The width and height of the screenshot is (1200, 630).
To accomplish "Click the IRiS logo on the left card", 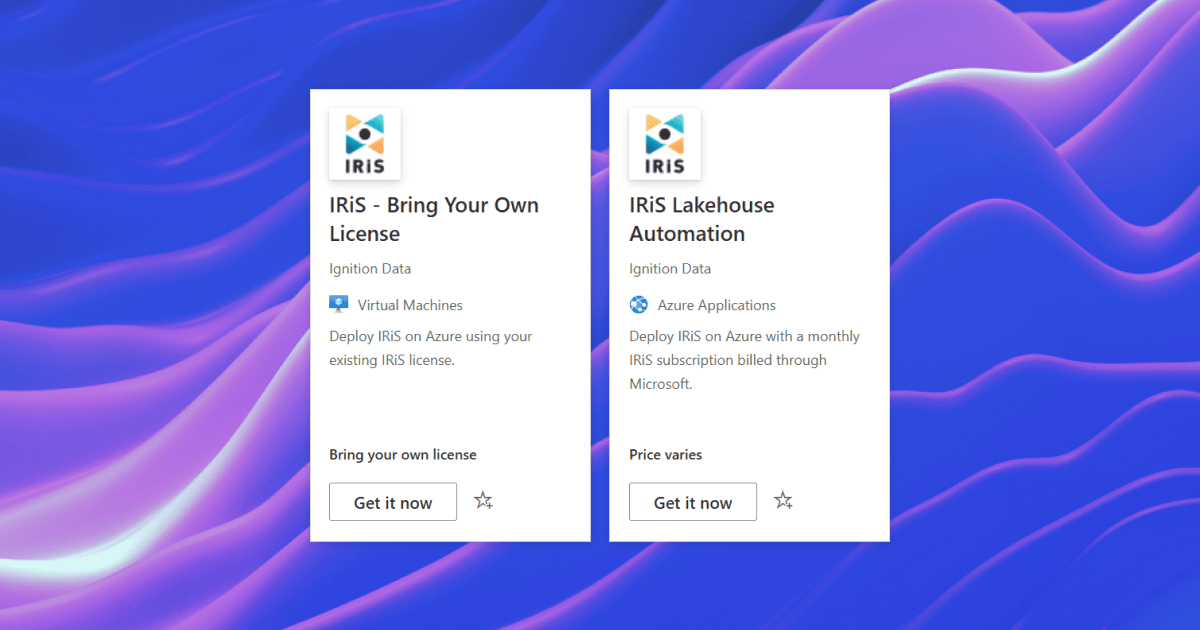I will point(364,143).
